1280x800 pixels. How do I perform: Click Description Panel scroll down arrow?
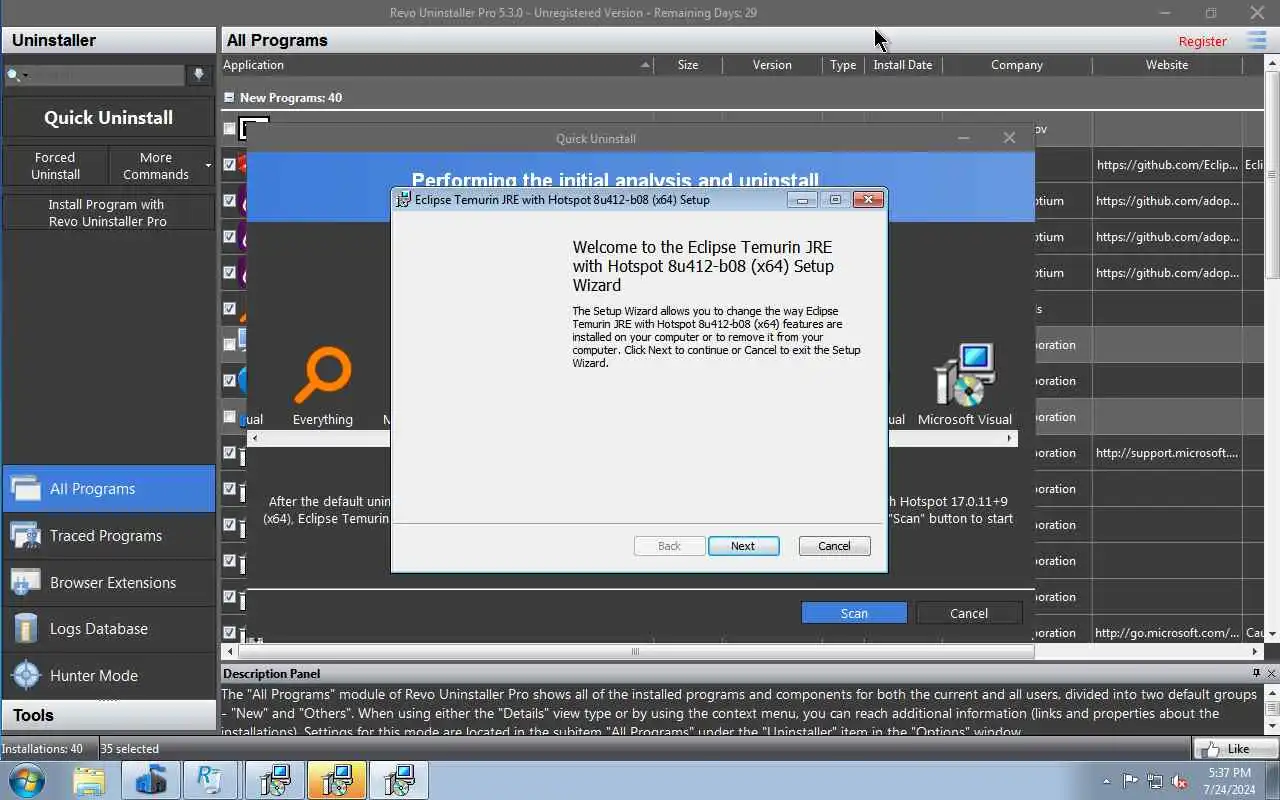click(1272, 724)
